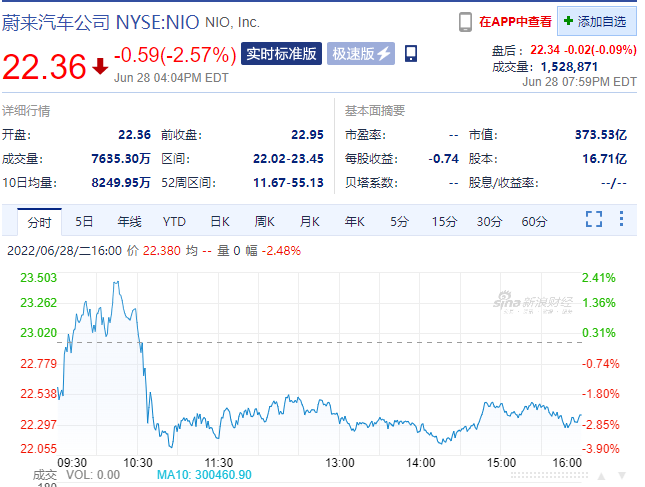Click the -3.90% percentage axis label
645x487 pixels.
(601, 449)
